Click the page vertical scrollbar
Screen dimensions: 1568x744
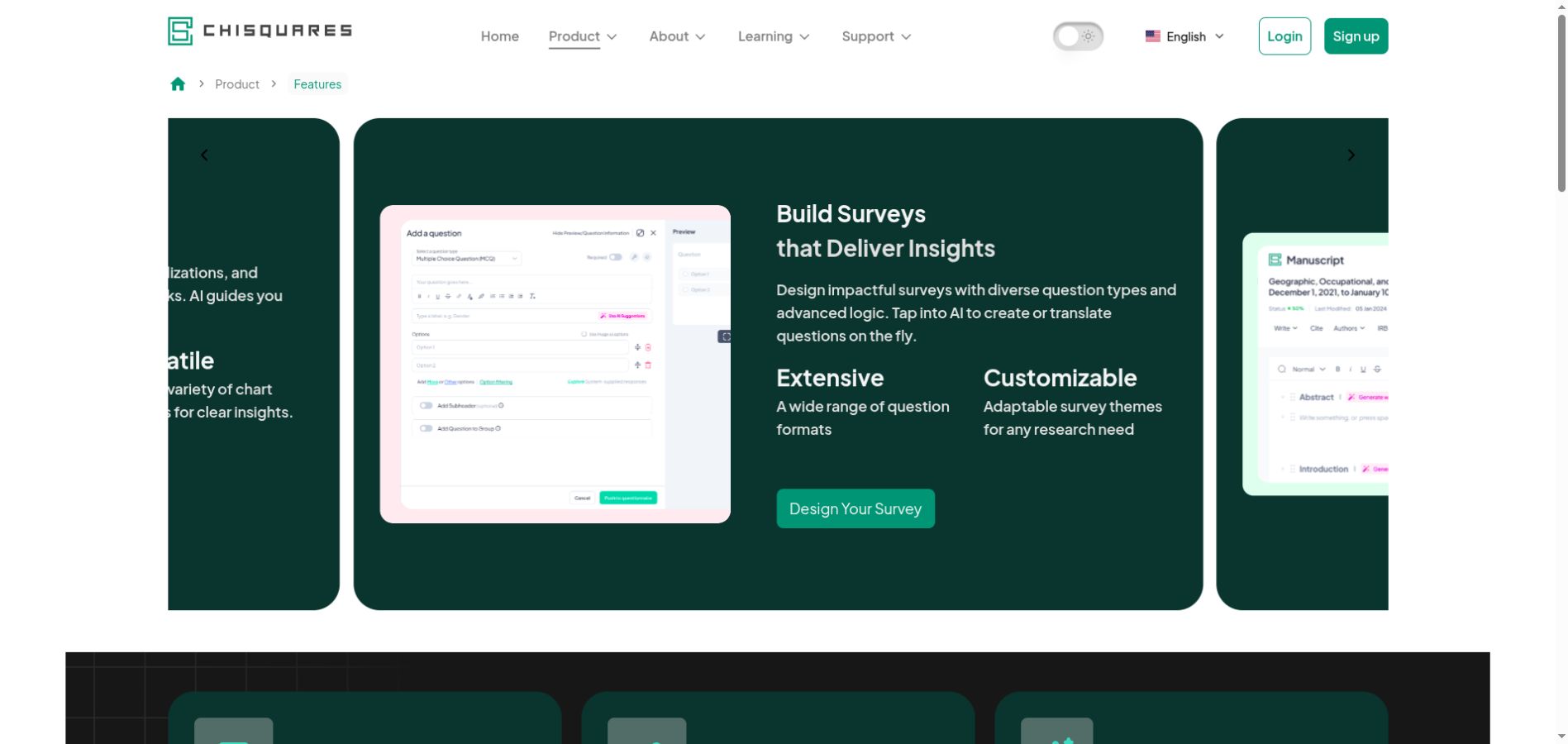(1561, 103)
